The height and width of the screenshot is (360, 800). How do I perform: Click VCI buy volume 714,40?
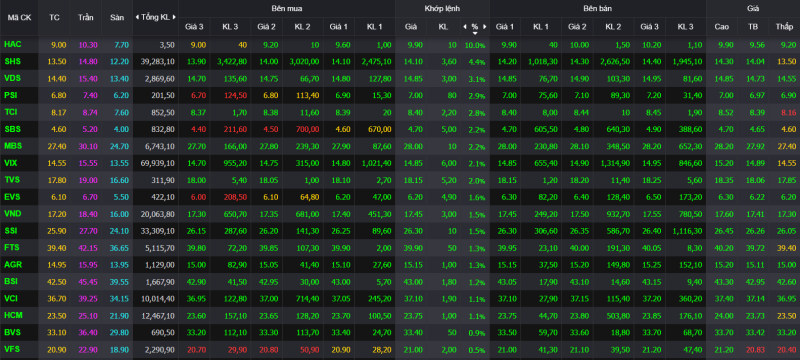[x=308, y=299]
